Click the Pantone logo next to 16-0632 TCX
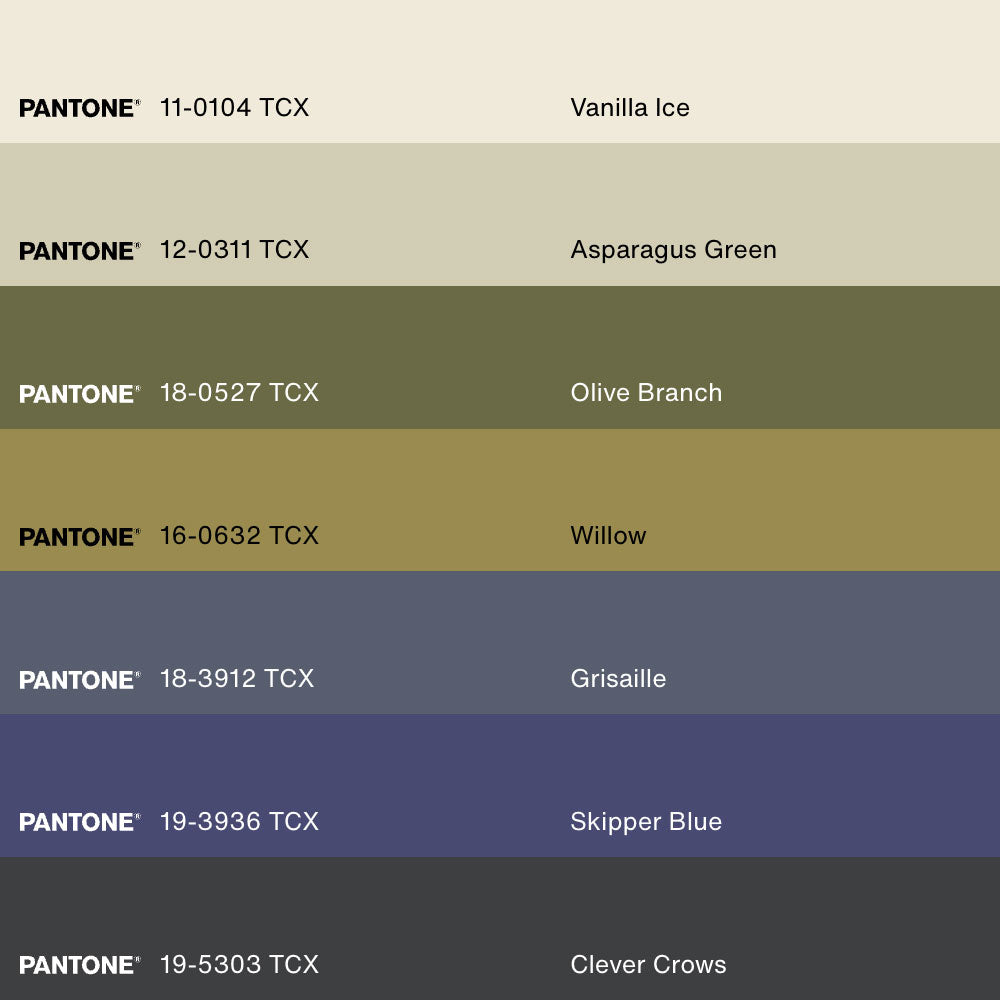This screenshot has width=1000, height=1000. 79,537
